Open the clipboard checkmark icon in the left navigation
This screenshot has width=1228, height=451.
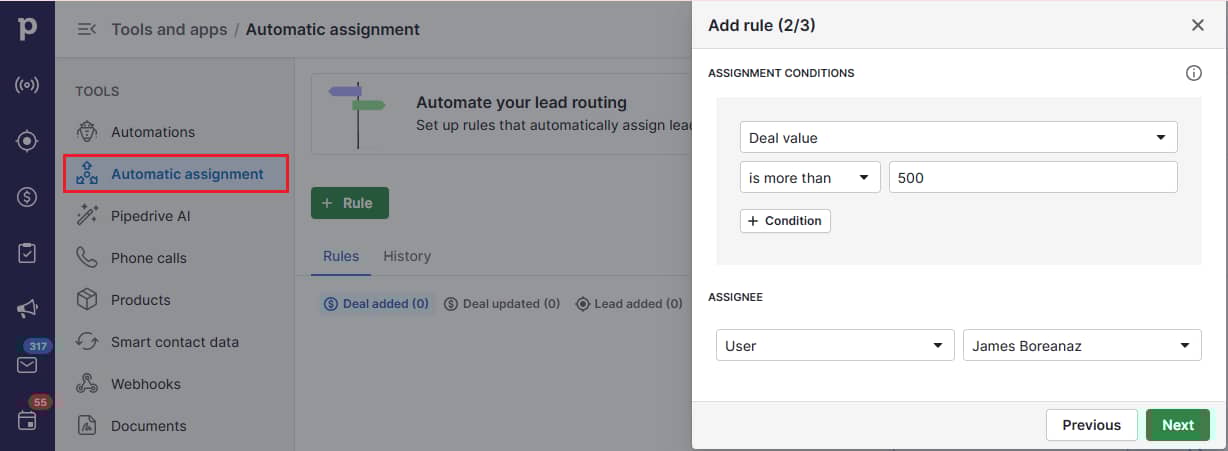[27, 253]
